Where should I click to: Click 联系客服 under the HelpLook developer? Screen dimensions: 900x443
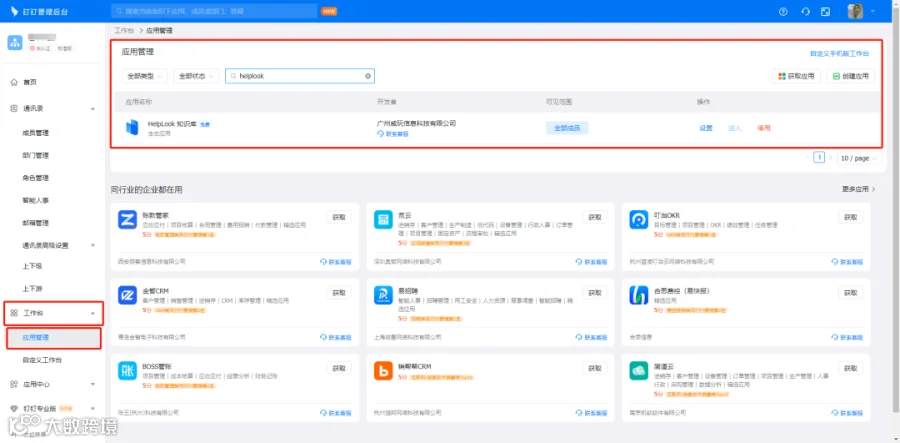click(x=393, y=134)
